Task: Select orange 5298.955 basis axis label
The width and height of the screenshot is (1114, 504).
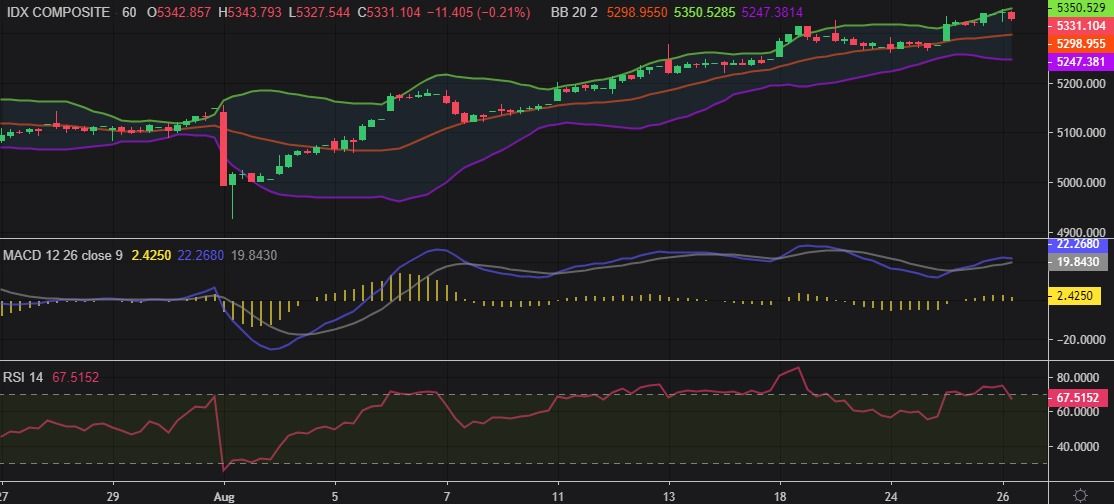Action: [1081, 44]
